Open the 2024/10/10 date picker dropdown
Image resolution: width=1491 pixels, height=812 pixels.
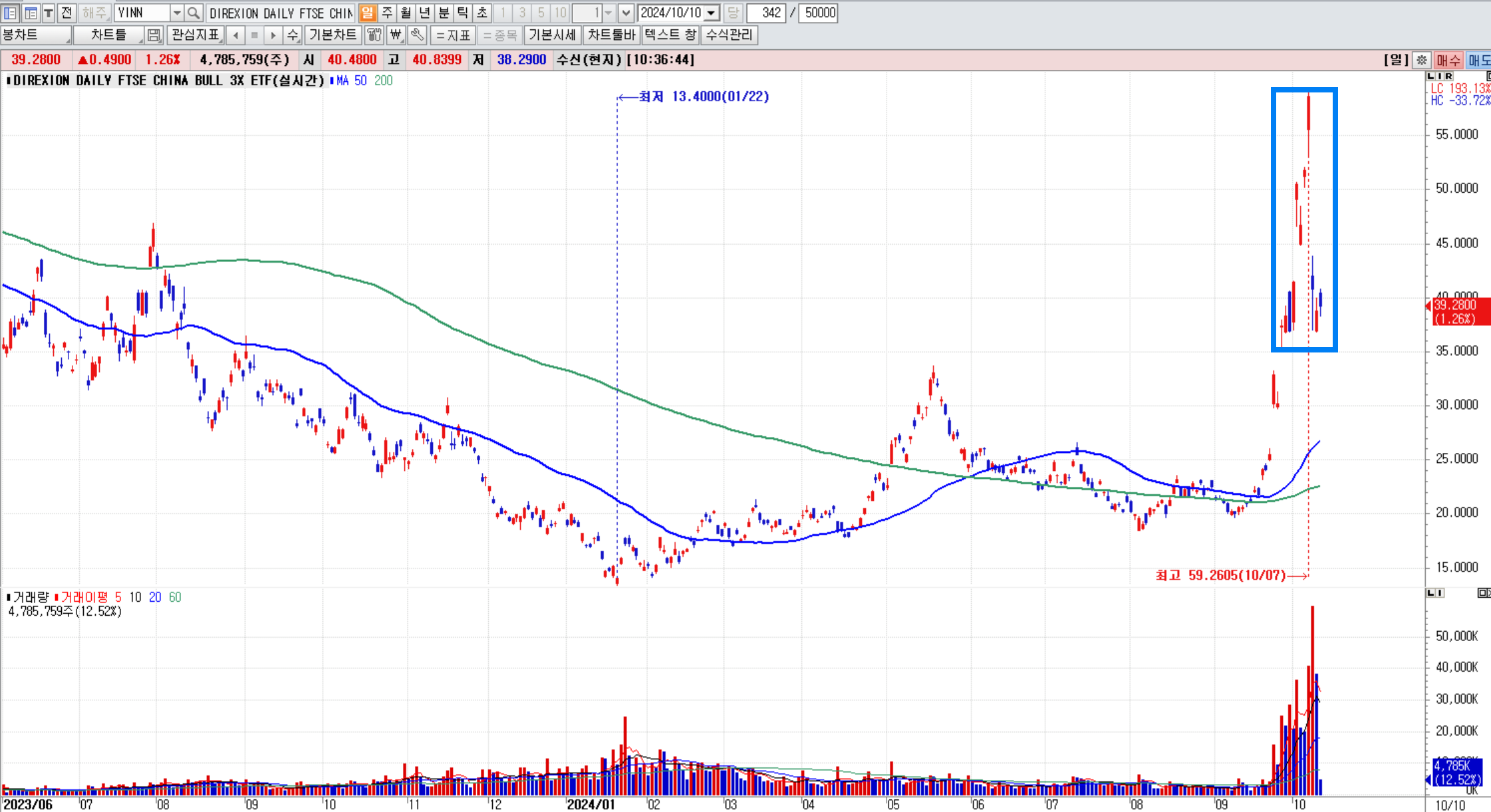click(712, 13)
